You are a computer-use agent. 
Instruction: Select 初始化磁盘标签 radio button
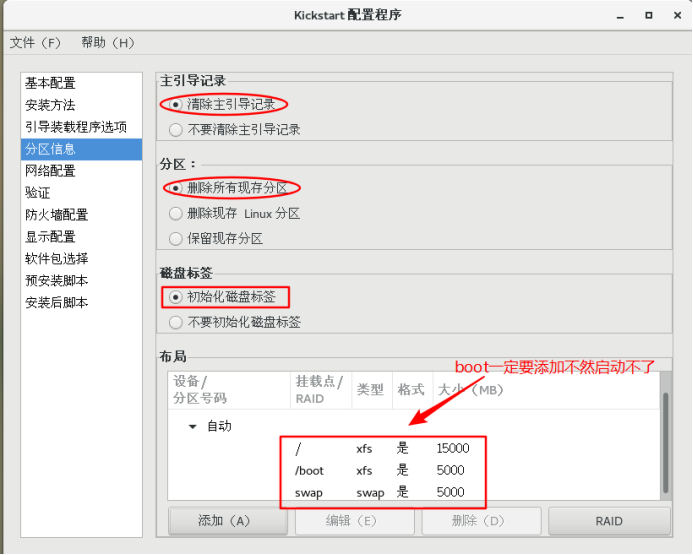pos(175,297)
